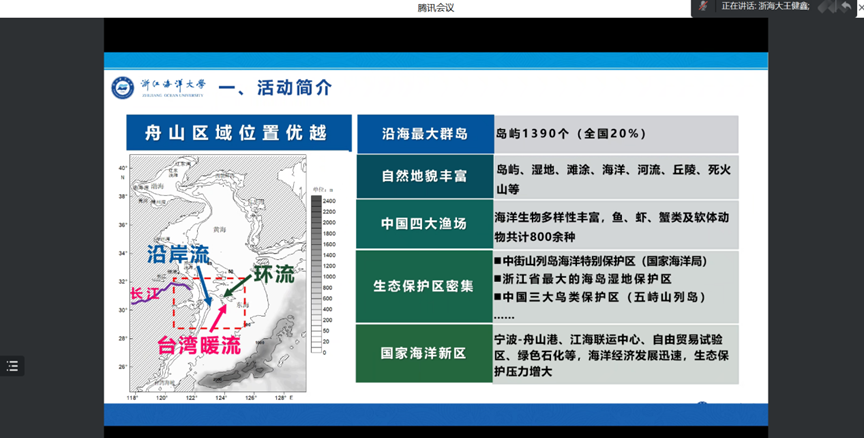This screenshot has width=864, height=438.
Task: Click the 自然地貌丰富 heading box
Action: (x=422, y=178)
